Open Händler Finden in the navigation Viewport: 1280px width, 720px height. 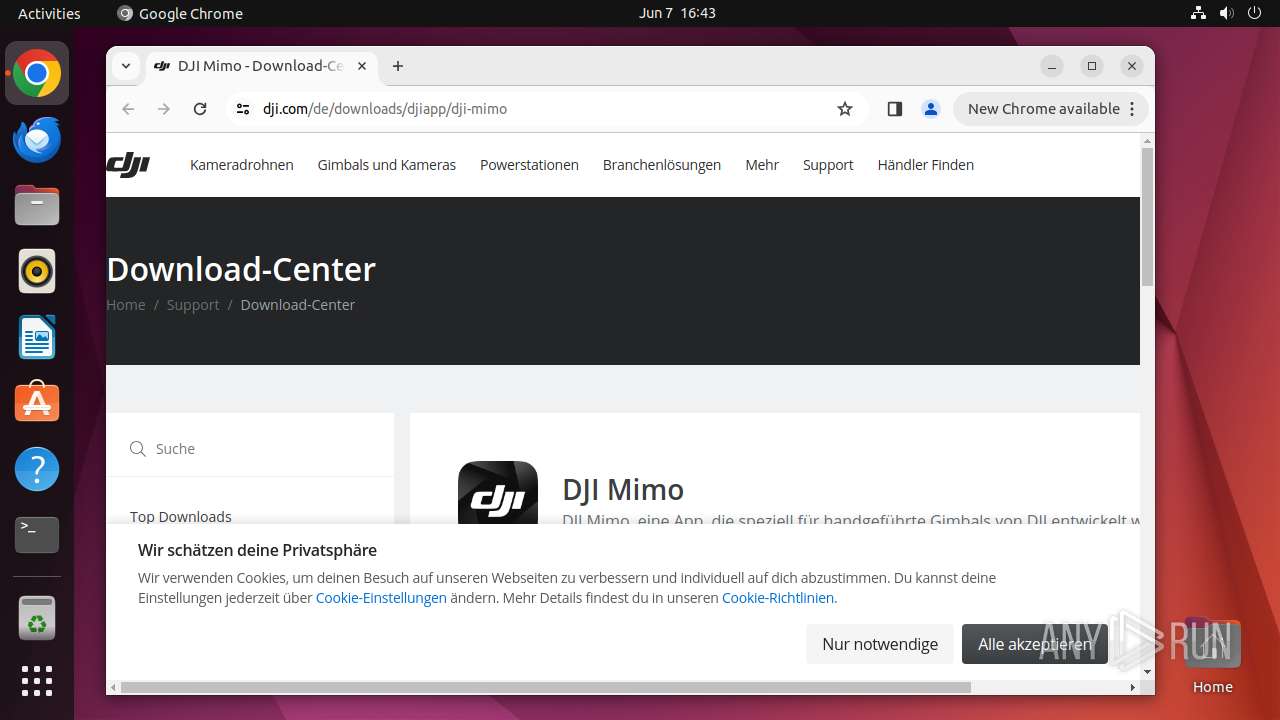click(x=926, y=165)
